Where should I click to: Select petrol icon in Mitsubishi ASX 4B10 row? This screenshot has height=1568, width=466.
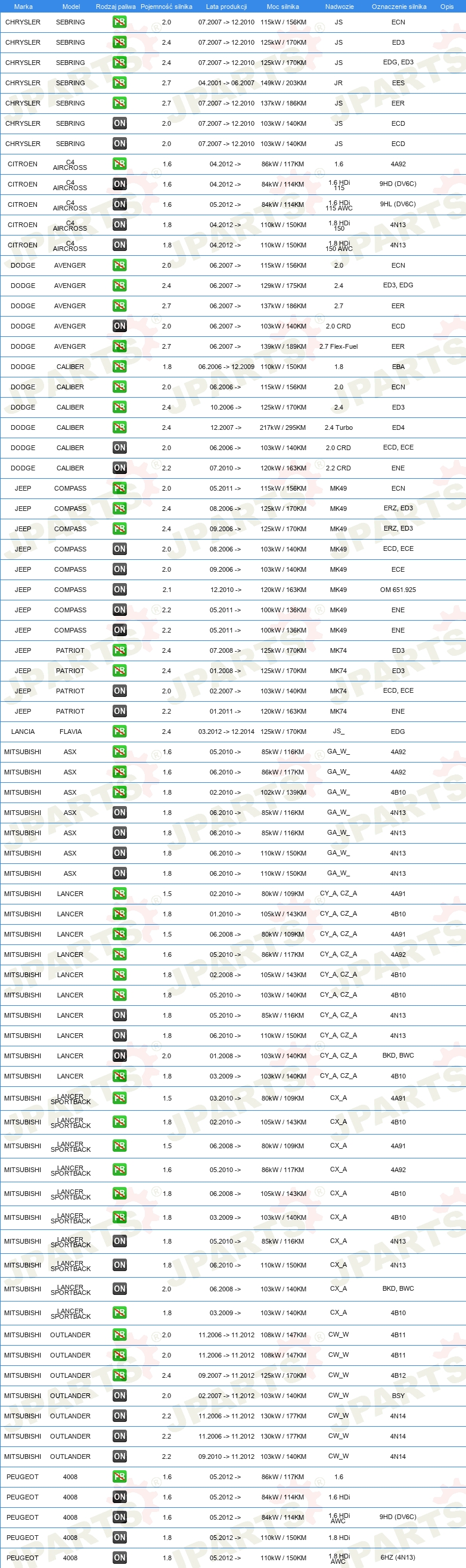(x=119, y=792)
